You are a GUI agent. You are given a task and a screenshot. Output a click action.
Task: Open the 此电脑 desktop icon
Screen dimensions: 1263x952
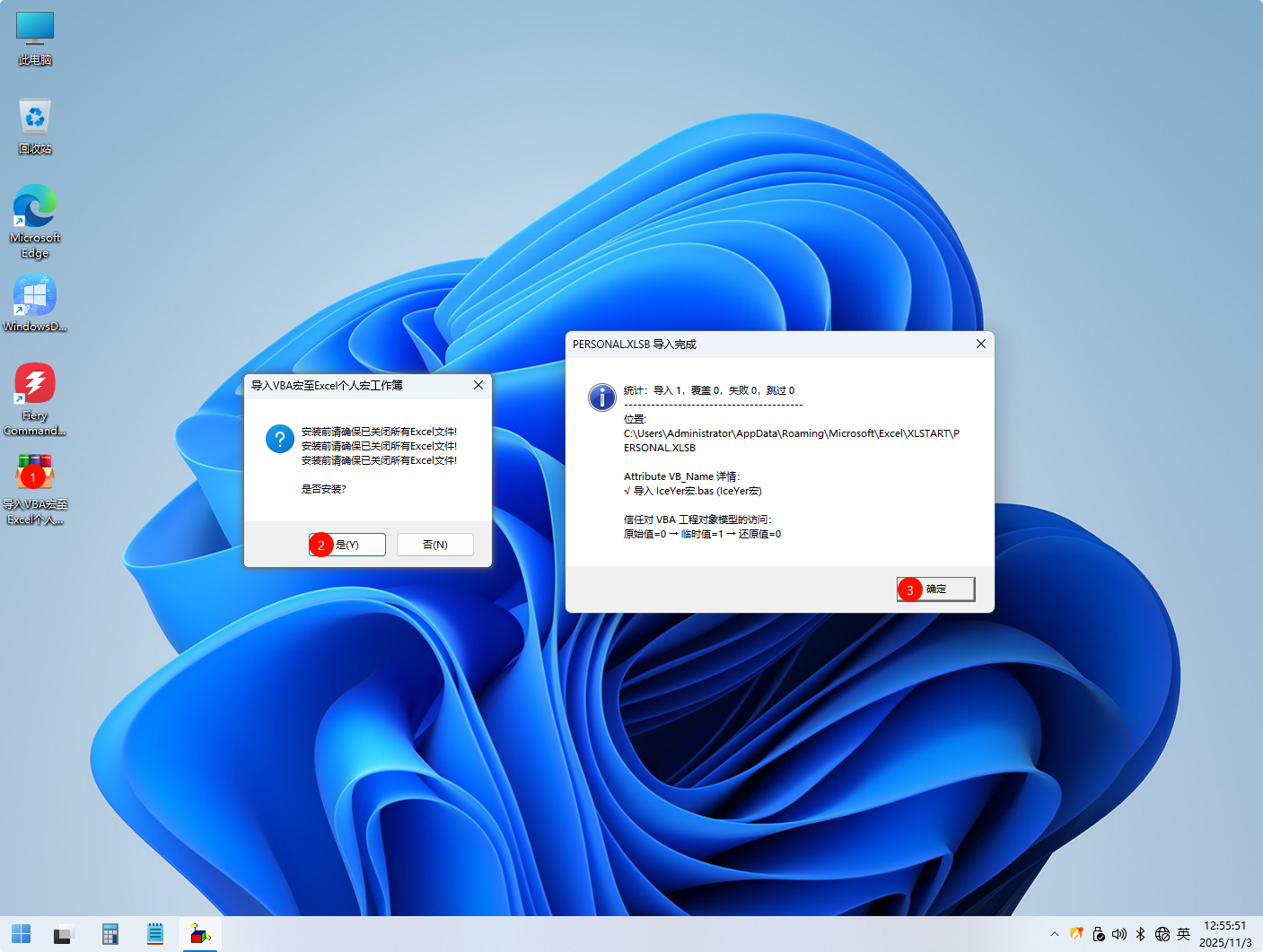pyautogui.click(x=35, y=38)
